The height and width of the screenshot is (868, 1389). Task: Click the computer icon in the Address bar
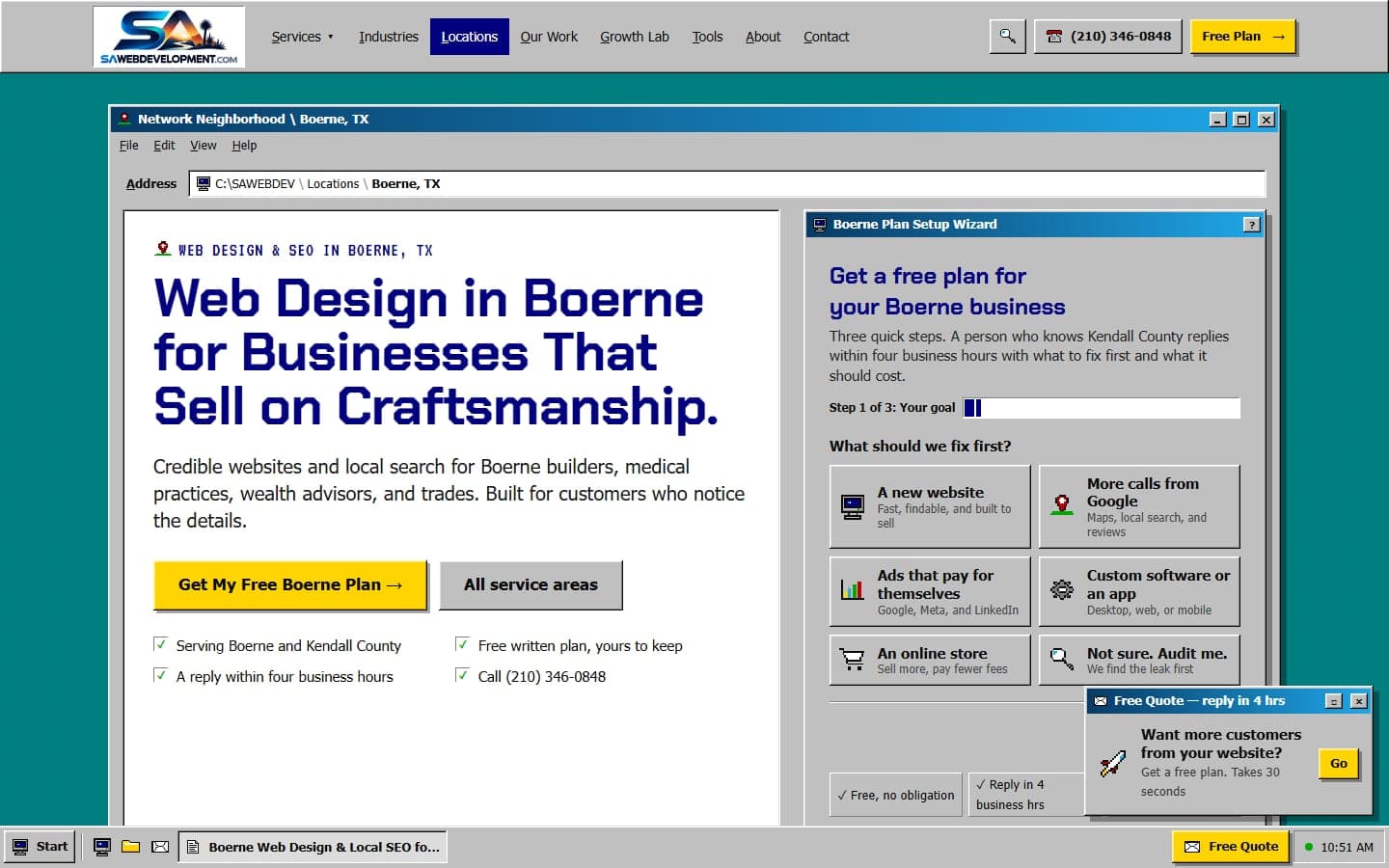tap(203, 183)
